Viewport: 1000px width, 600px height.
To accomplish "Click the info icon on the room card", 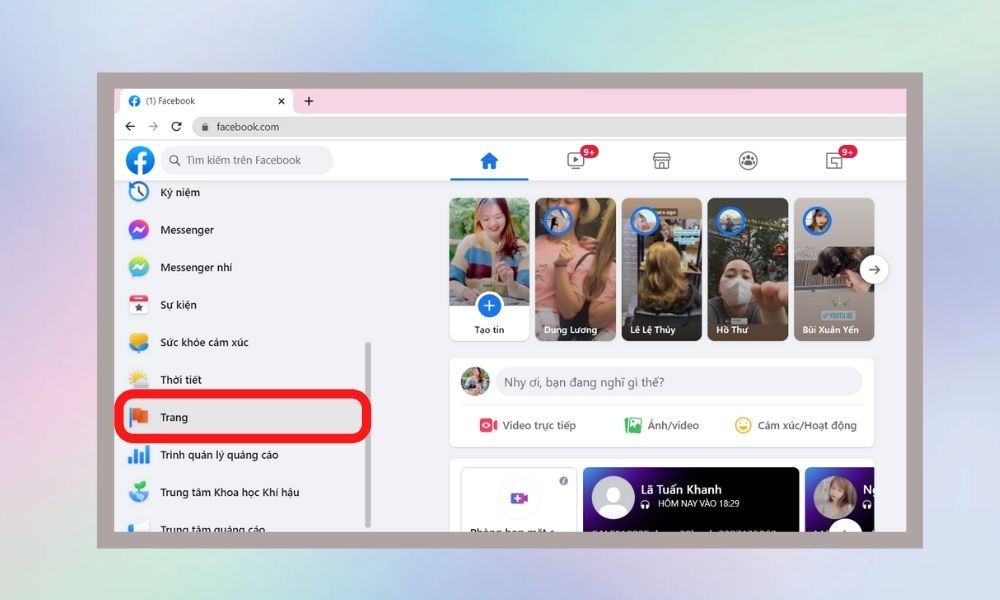I will point(564,481).
